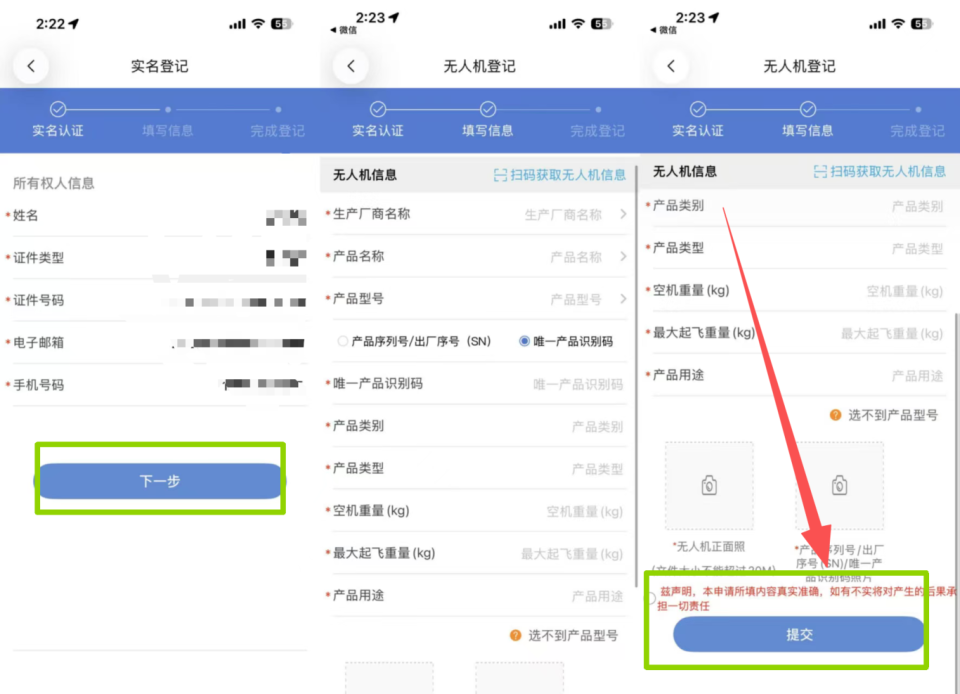Tap battery icon in 实名登记 status bar
The image size is (960, 694).
coord(282,24)
